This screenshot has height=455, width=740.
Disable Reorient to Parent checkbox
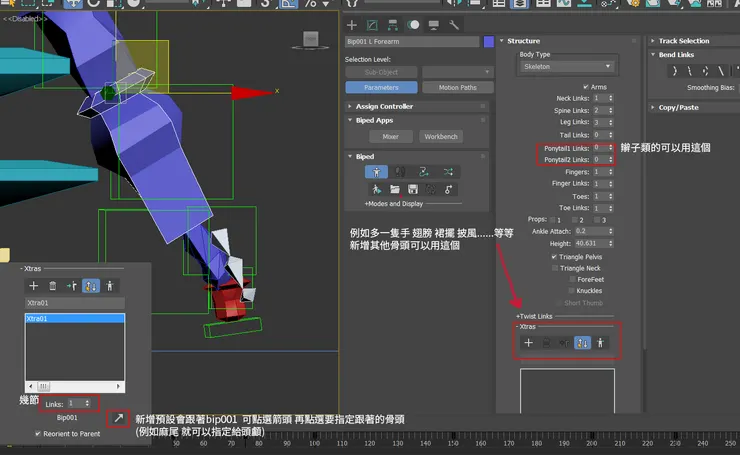(37, 434)
